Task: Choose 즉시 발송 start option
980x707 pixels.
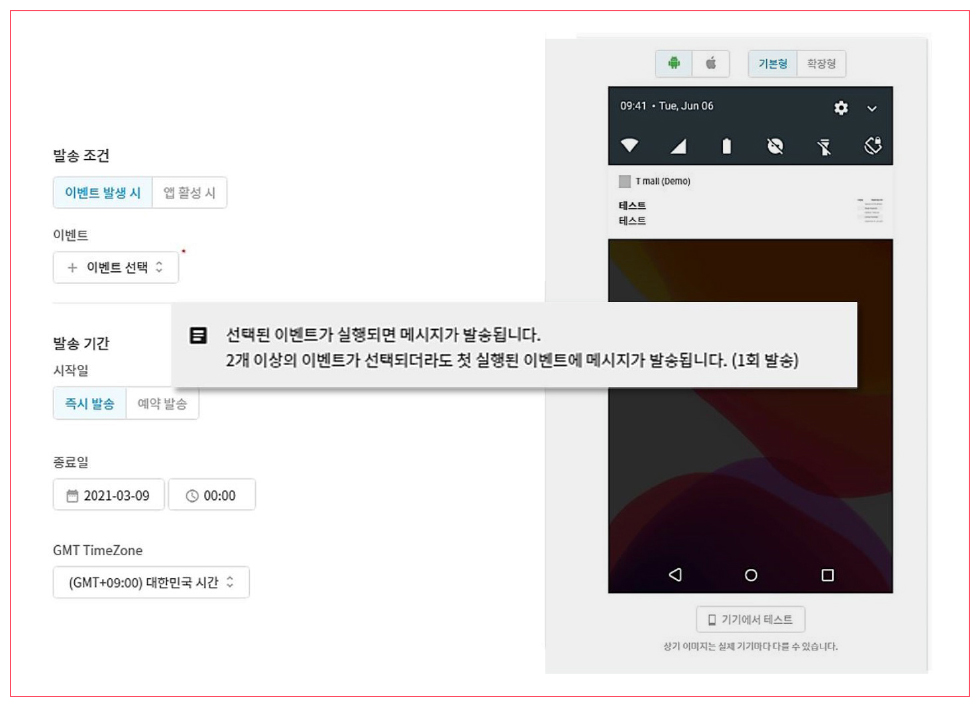Action: [89, 403]
